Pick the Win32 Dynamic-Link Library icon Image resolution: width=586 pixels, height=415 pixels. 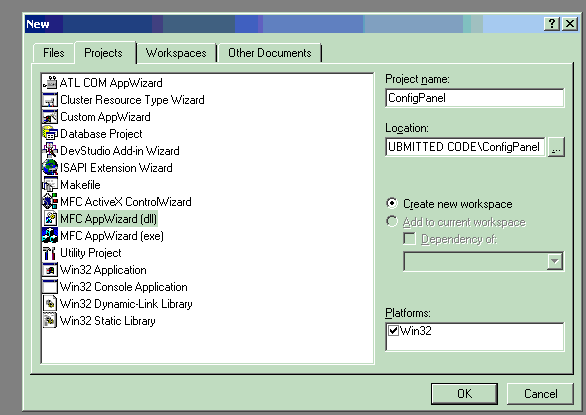point(50,304)
